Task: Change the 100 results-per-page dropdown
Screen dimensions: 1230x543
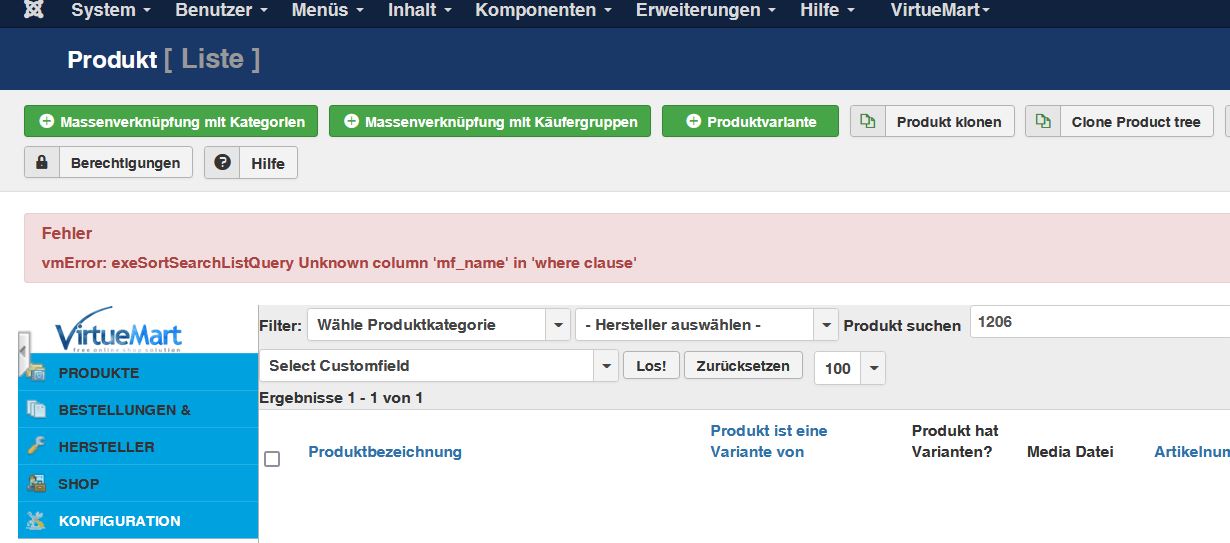Action: pyautogui.click(x=849, y=368)
